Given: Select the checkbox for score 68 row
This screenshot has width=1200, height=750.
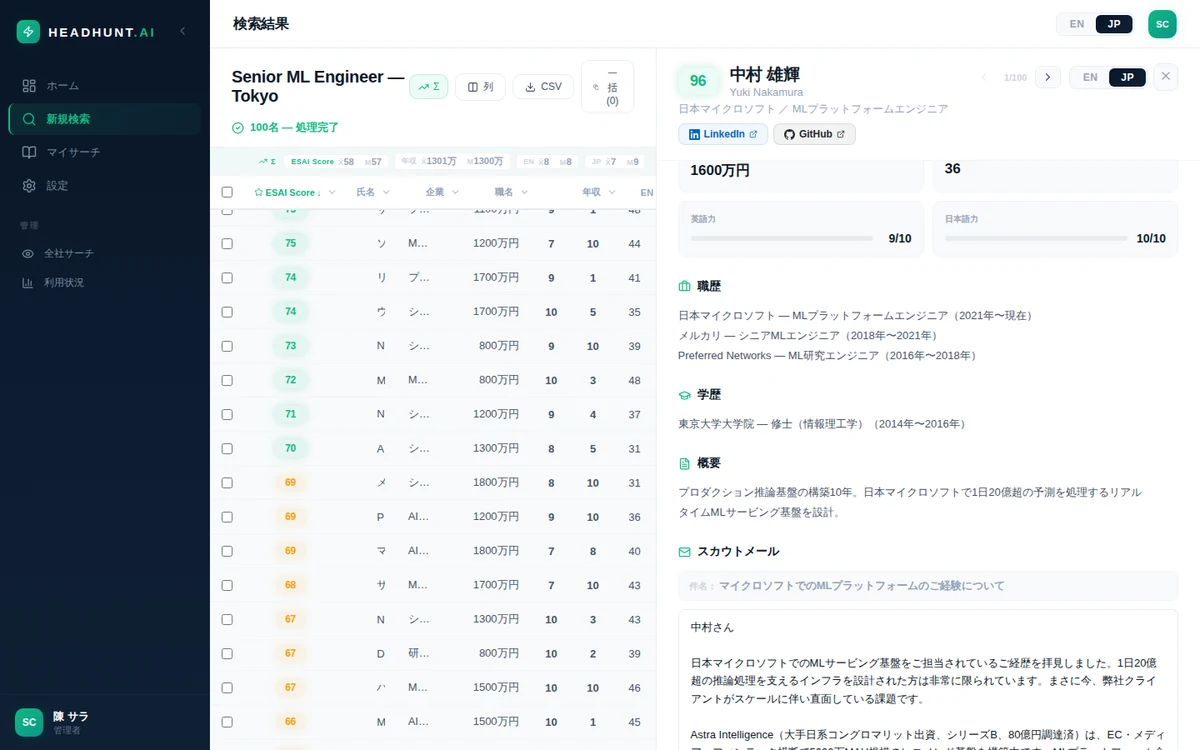Looking at the screenshot, I should coord(227,585).
